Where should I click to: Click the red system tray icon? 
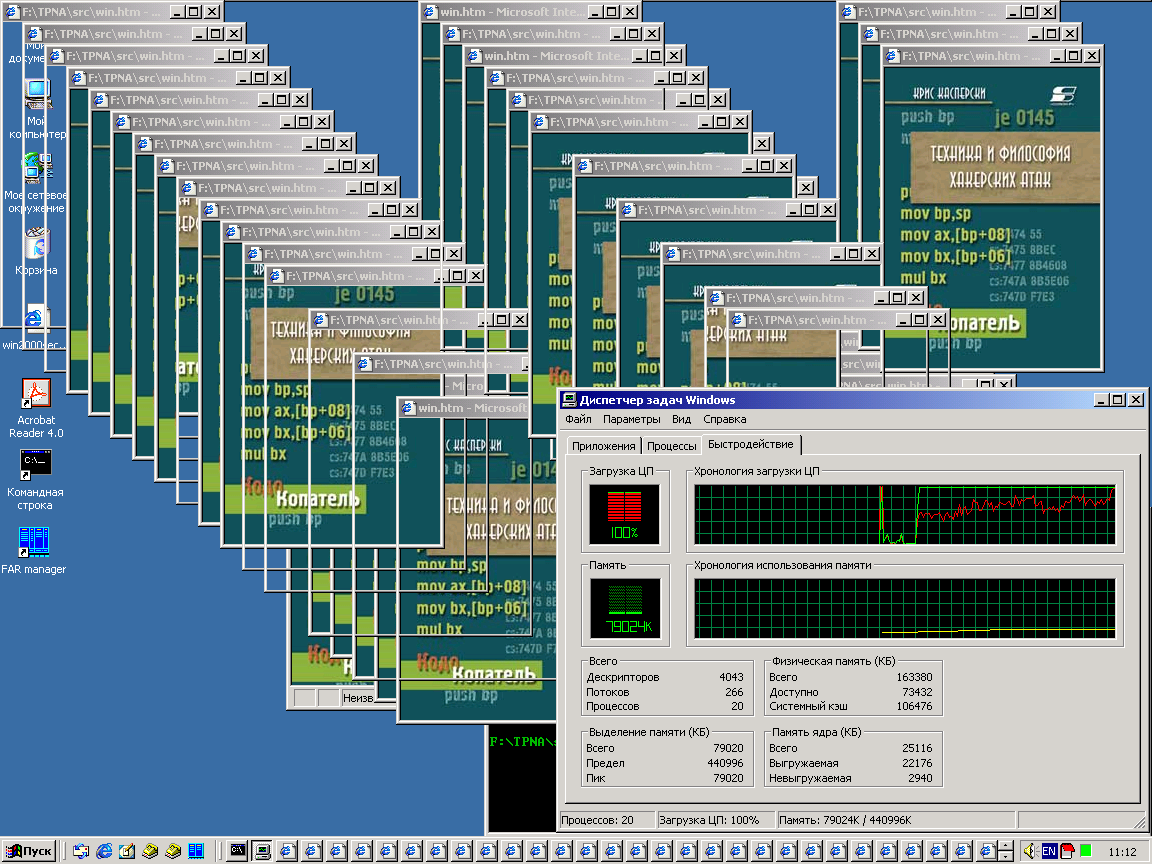pyautogui.click(x=1068, y=851)
